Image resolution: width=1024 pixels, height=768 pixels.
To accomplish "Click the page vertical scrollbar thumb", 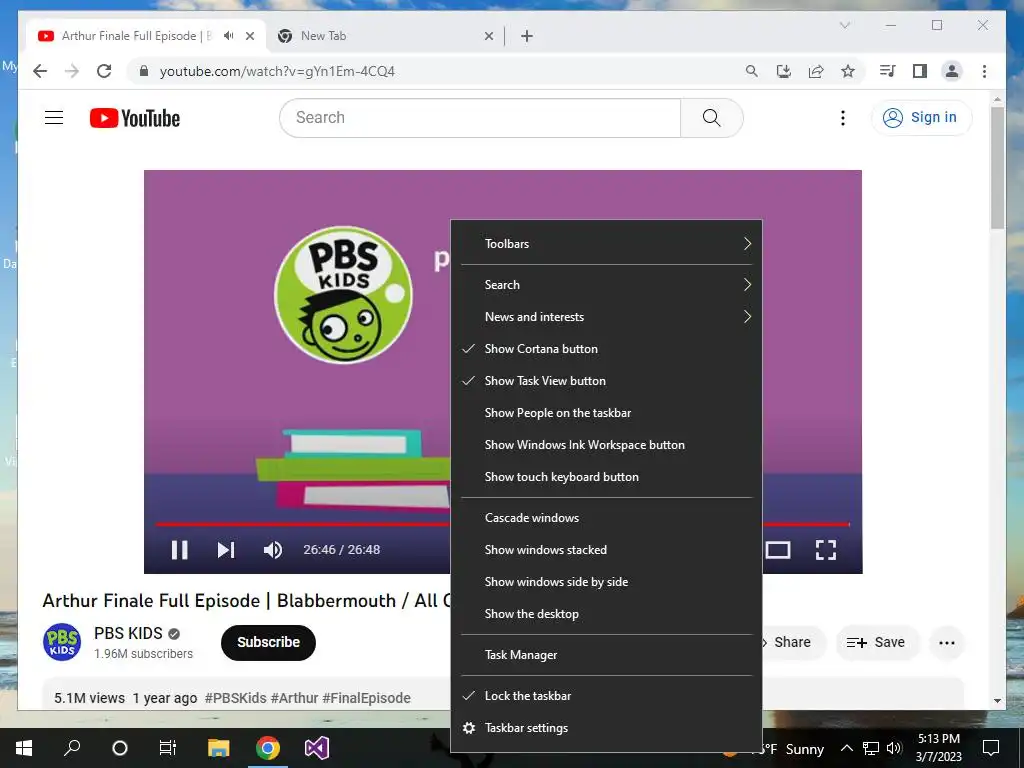I will coord(997,167).
